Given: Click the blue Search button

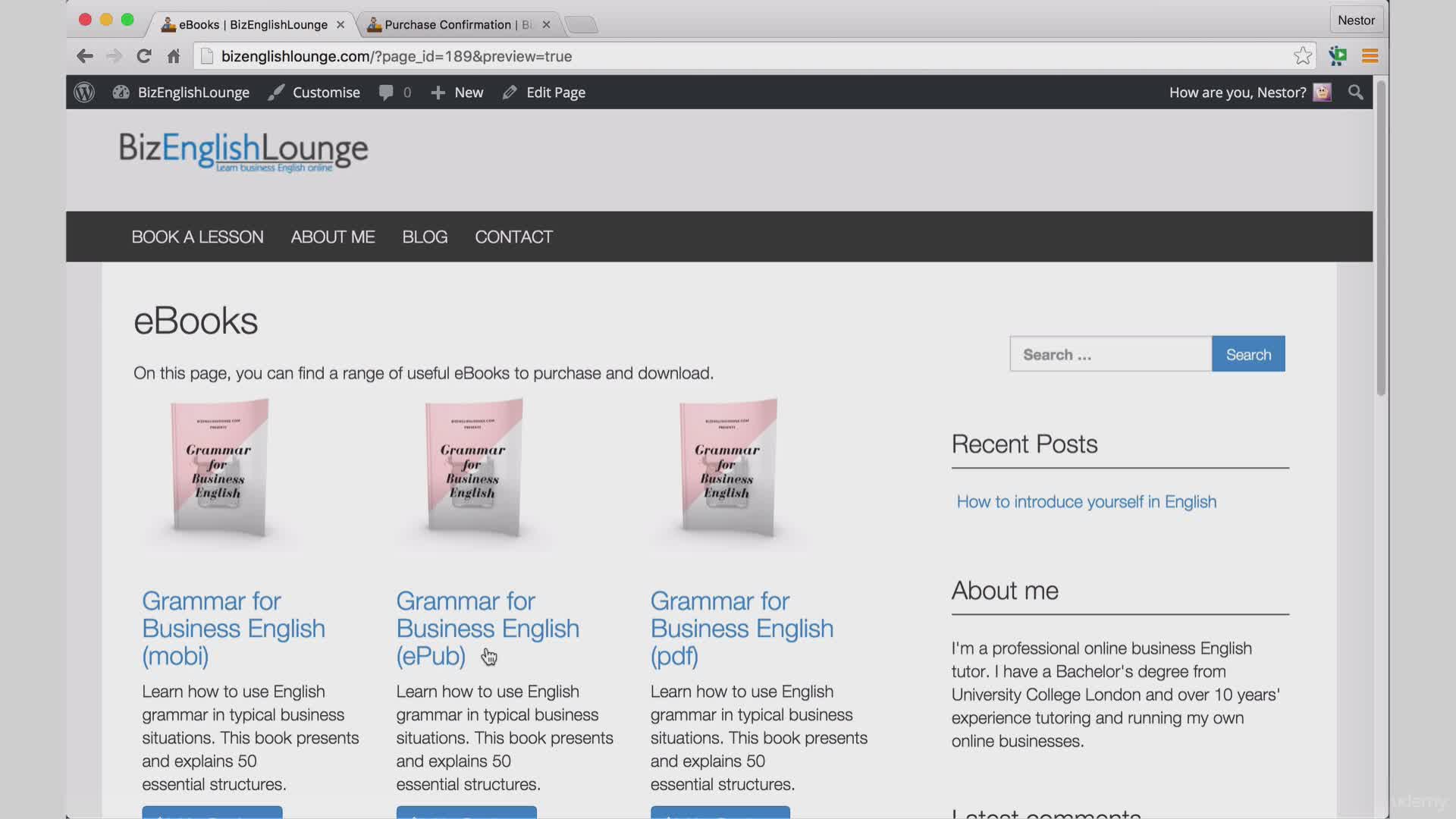Looking at the screenshot, I should point(1248,354).
